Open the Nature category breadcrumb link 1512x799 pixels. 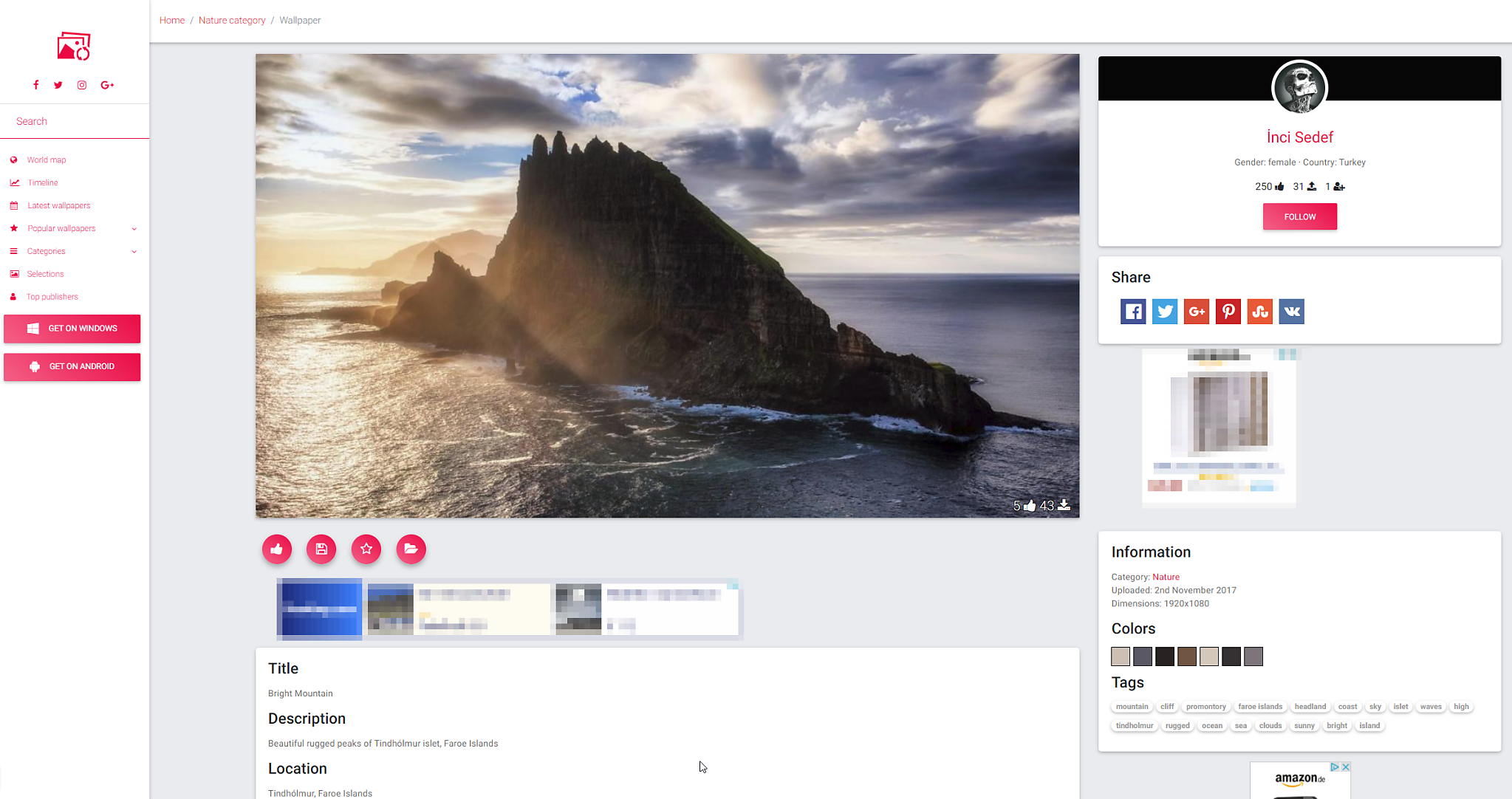click(232, 20)
